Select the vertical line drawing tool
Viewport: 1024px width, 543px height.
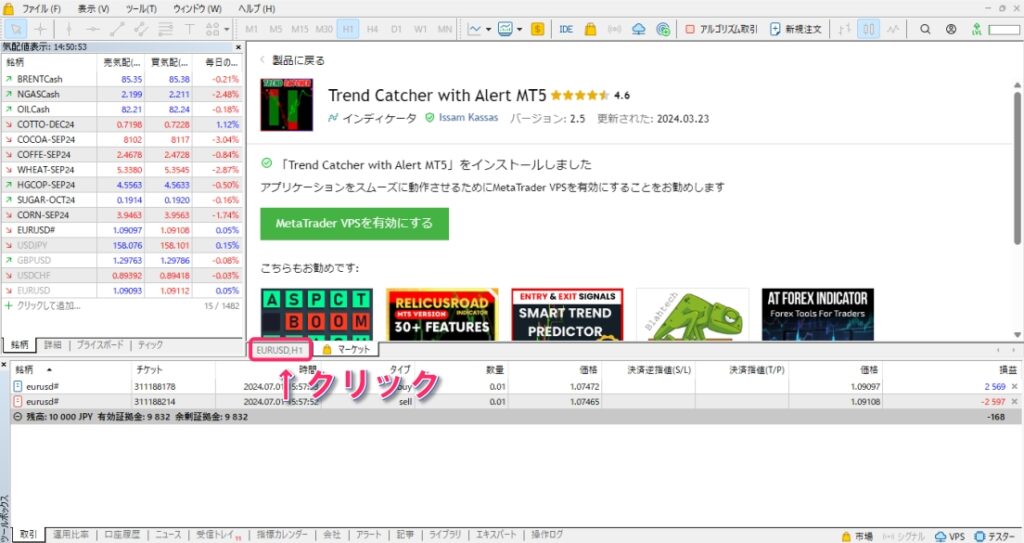coord(69,29)
